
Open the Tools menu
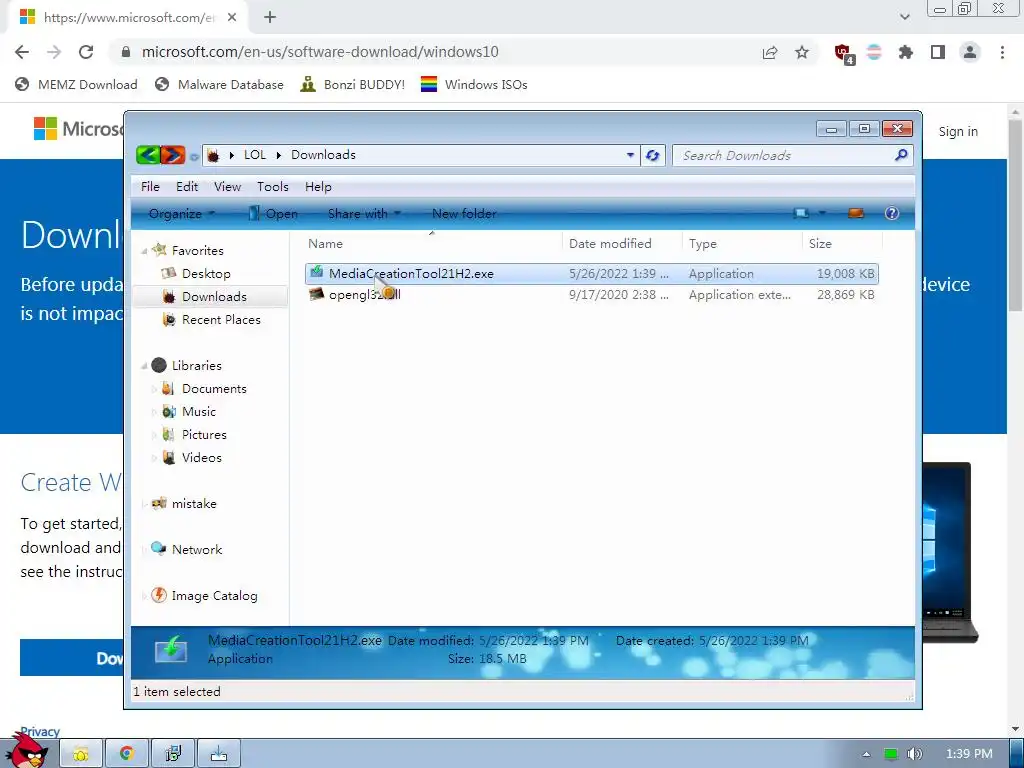point(272,187)
